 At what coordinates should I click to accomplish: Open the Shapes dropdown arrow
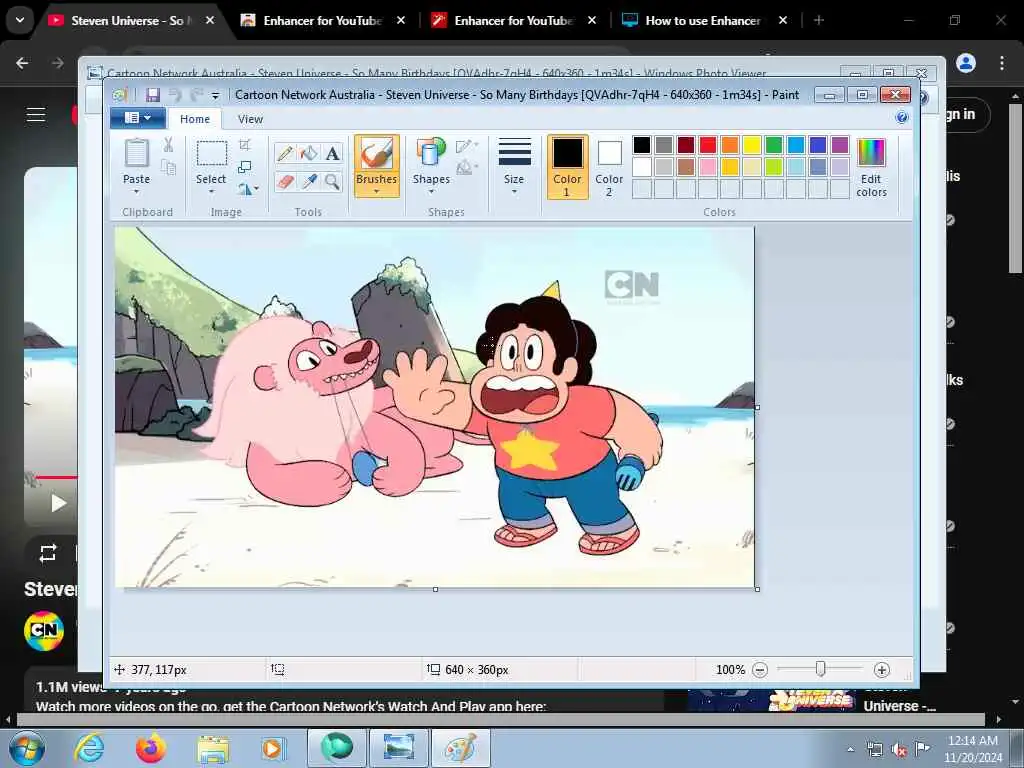pos(431,192)
